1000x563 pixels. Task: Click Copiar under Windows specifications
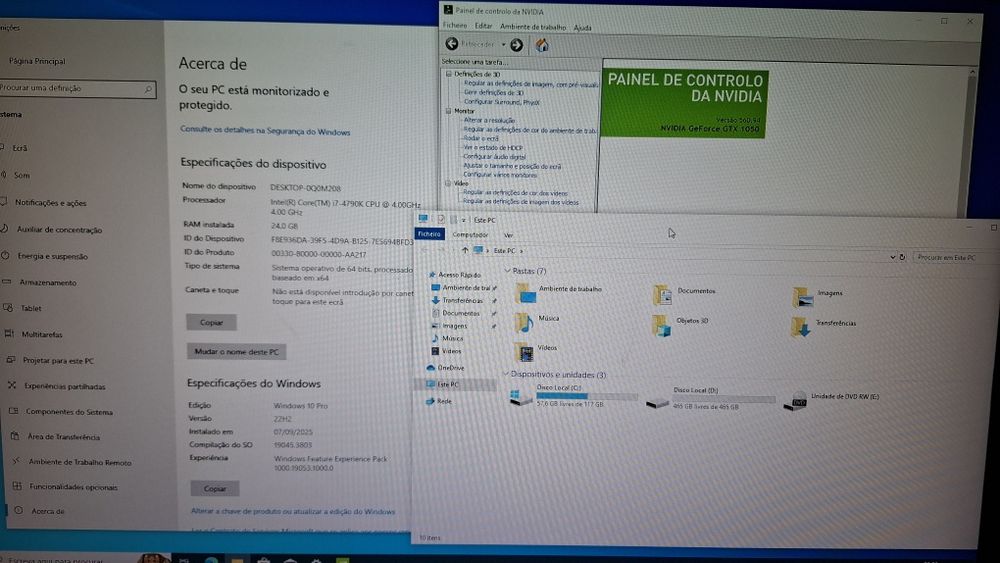coord(215,489)
